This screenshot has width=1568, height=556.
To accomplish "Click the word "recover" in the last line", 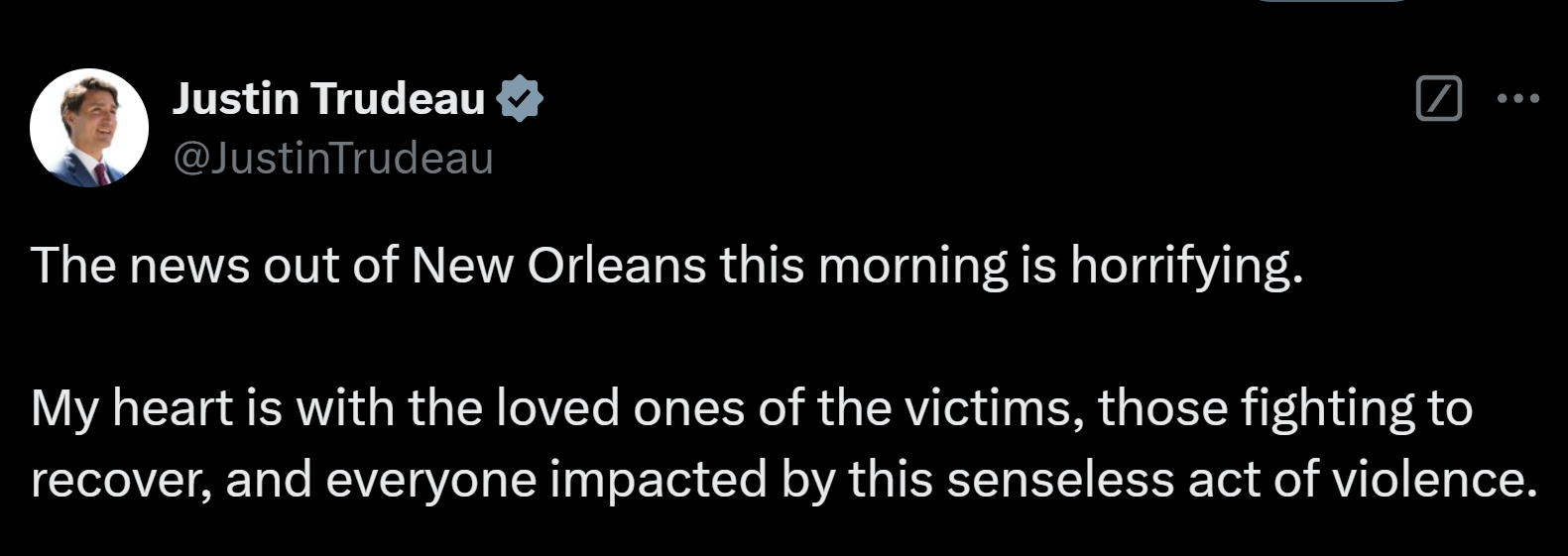I will click(117, 480).
